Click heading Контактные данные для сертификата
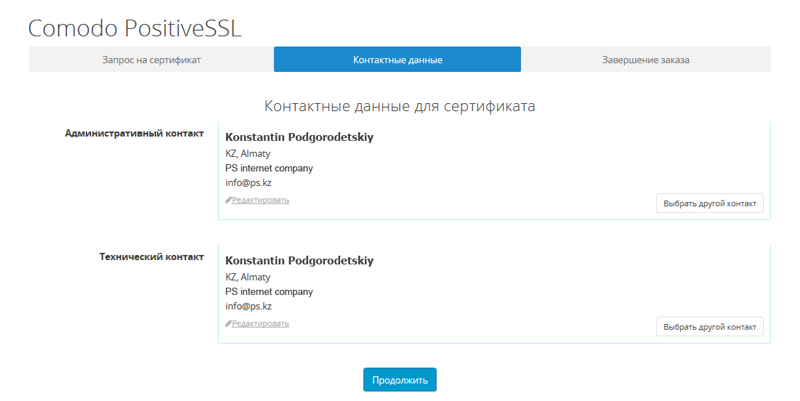Image resolution: width=800 pixels, height=401 pixels. coord(399,106)
